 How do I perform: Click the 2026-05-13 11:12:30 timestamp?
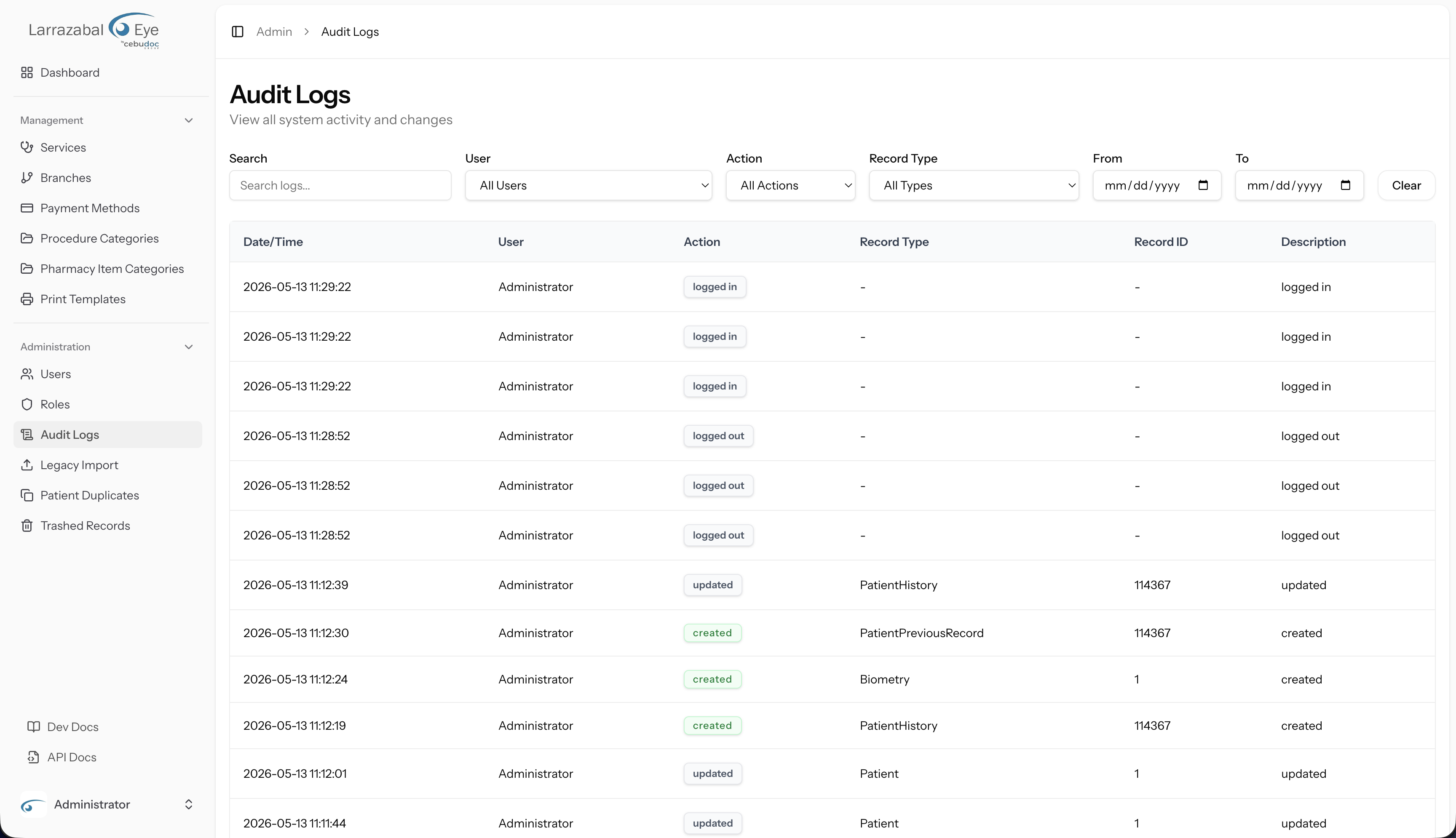[x=296, y=633]
